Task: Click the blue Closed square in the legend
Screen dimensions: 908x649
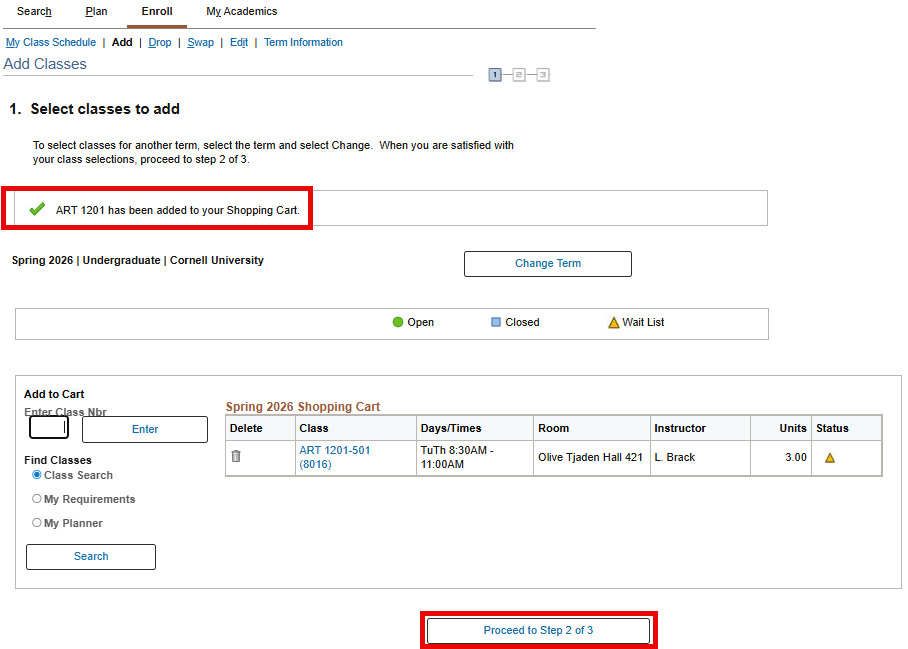Action: [x=496, y=322]
